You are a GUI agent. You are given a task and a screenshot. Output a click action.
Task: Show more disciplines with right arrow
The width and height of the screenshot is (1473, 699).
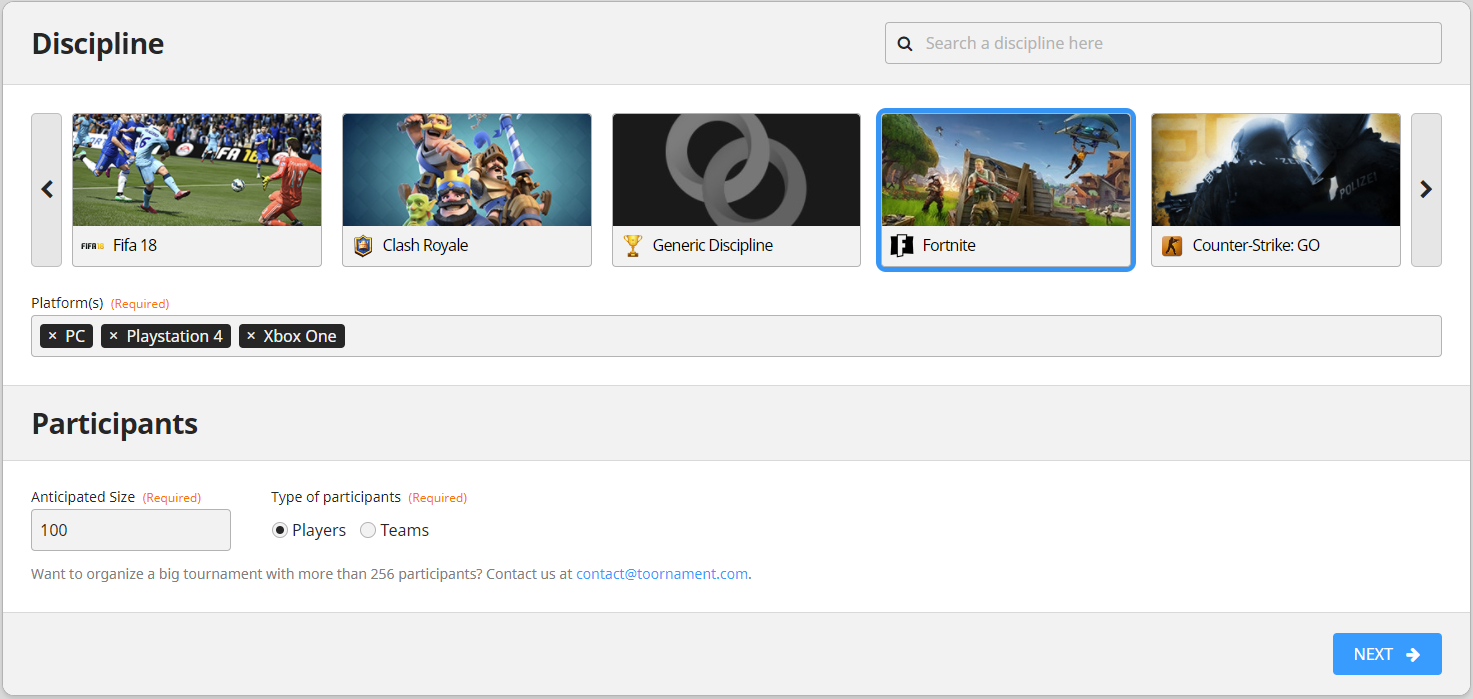1426,190
